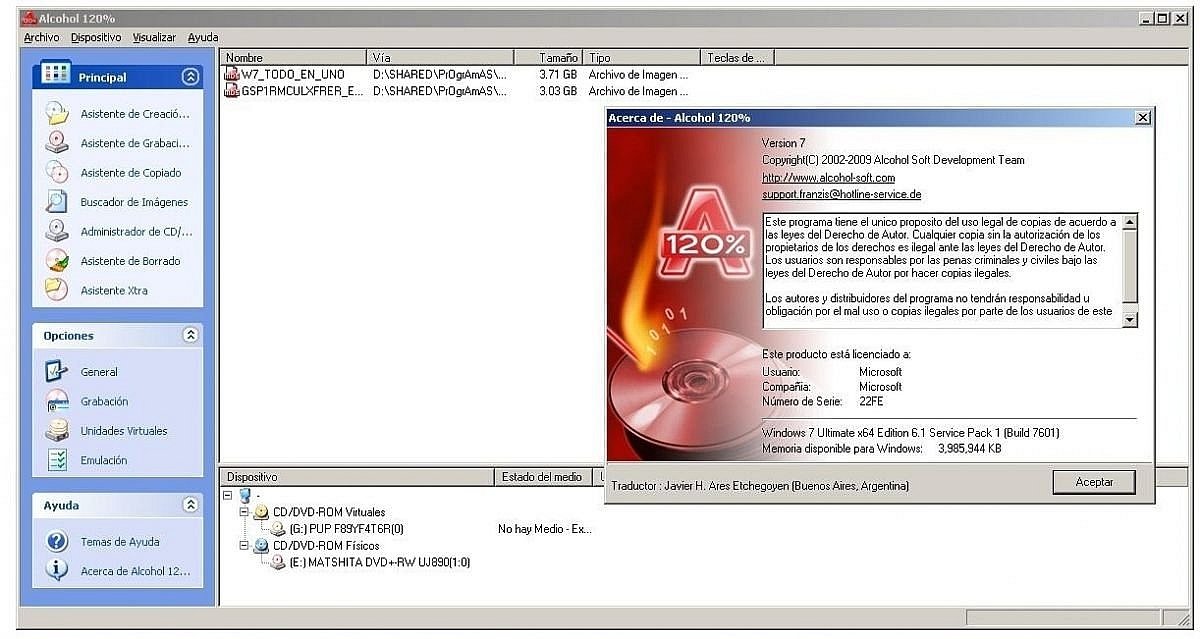The image size is (1200, 639).
Task: Sort by Tamaño column header
Action: click(x=549, y=58)
